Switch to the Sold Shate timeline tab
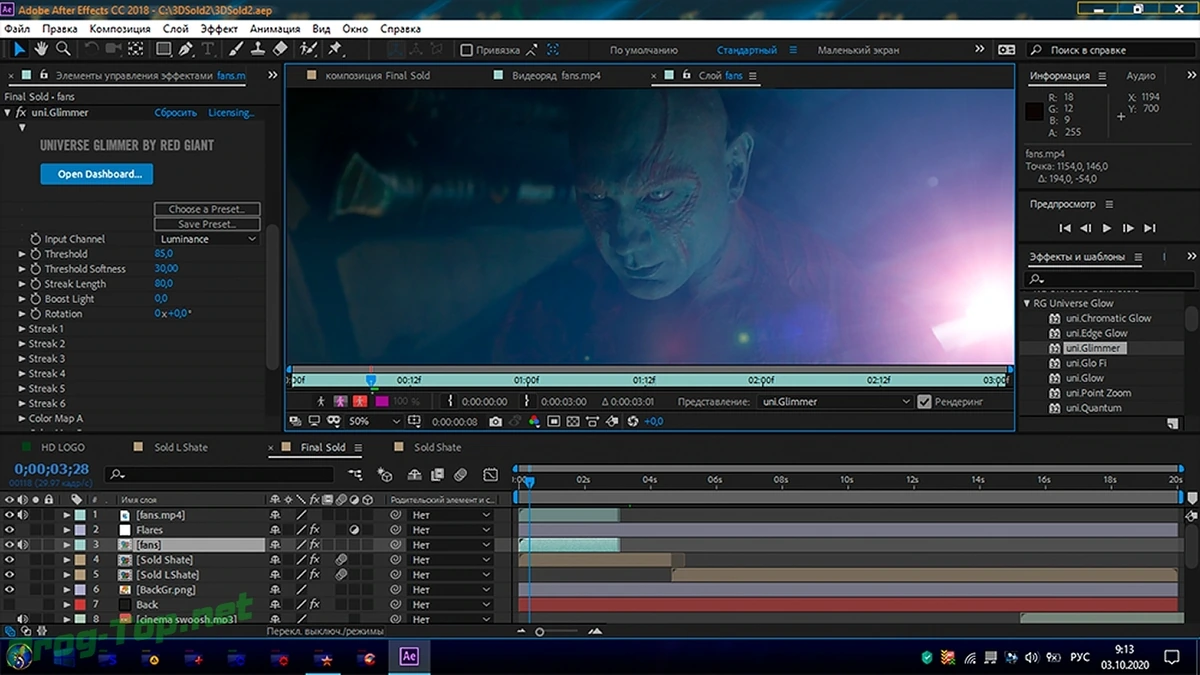 point(437,447)
